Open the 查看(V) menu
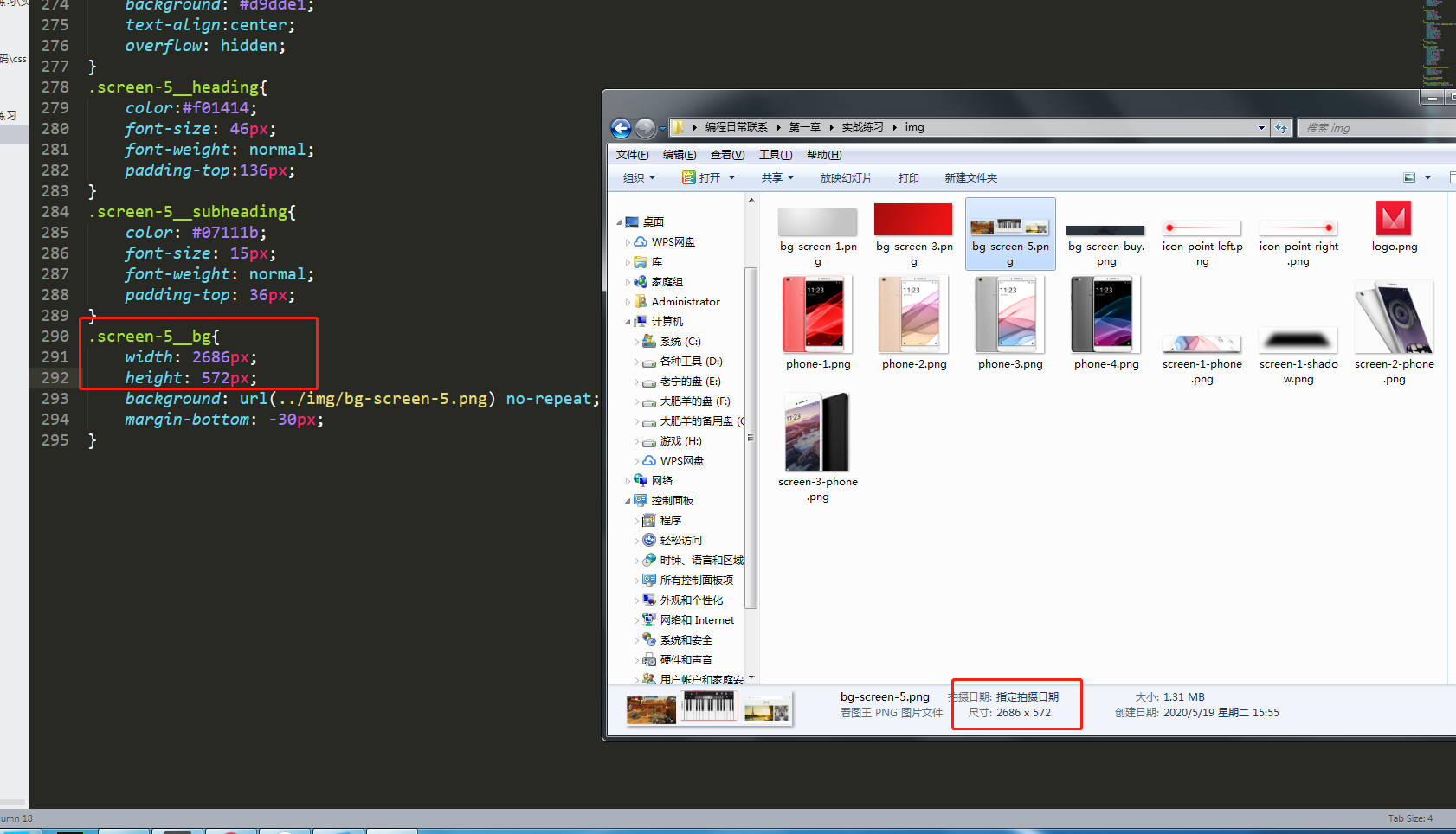 point(727,155)
